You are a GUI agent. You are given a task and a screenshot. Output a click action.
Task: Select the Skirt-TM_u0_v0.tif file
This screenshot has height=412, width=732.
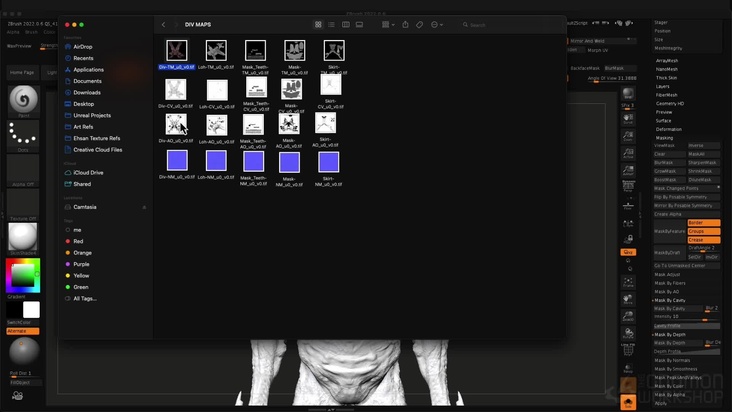334,50
